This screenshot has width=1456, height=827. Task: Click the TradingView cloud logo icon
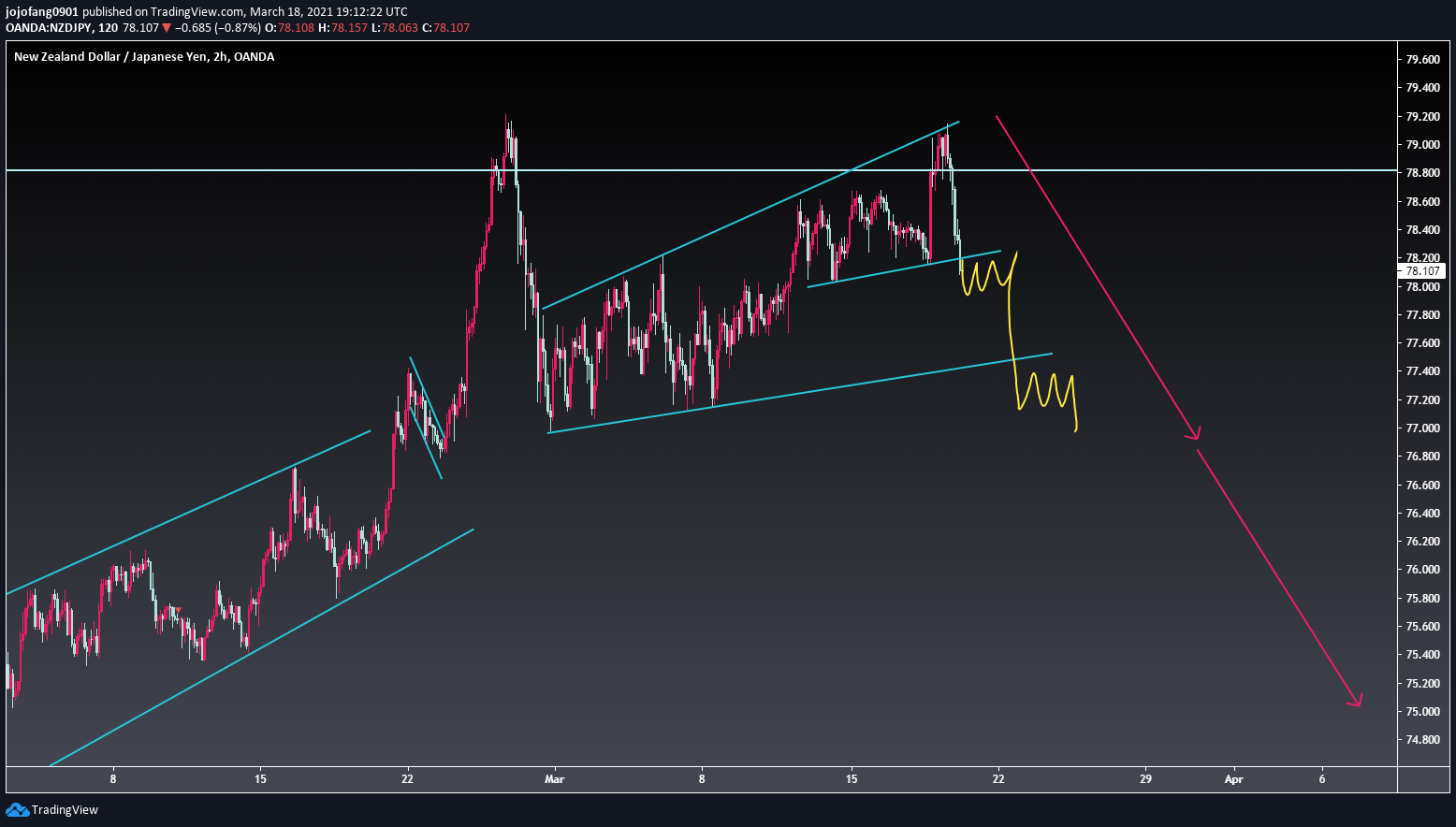[x=17, y=810]
